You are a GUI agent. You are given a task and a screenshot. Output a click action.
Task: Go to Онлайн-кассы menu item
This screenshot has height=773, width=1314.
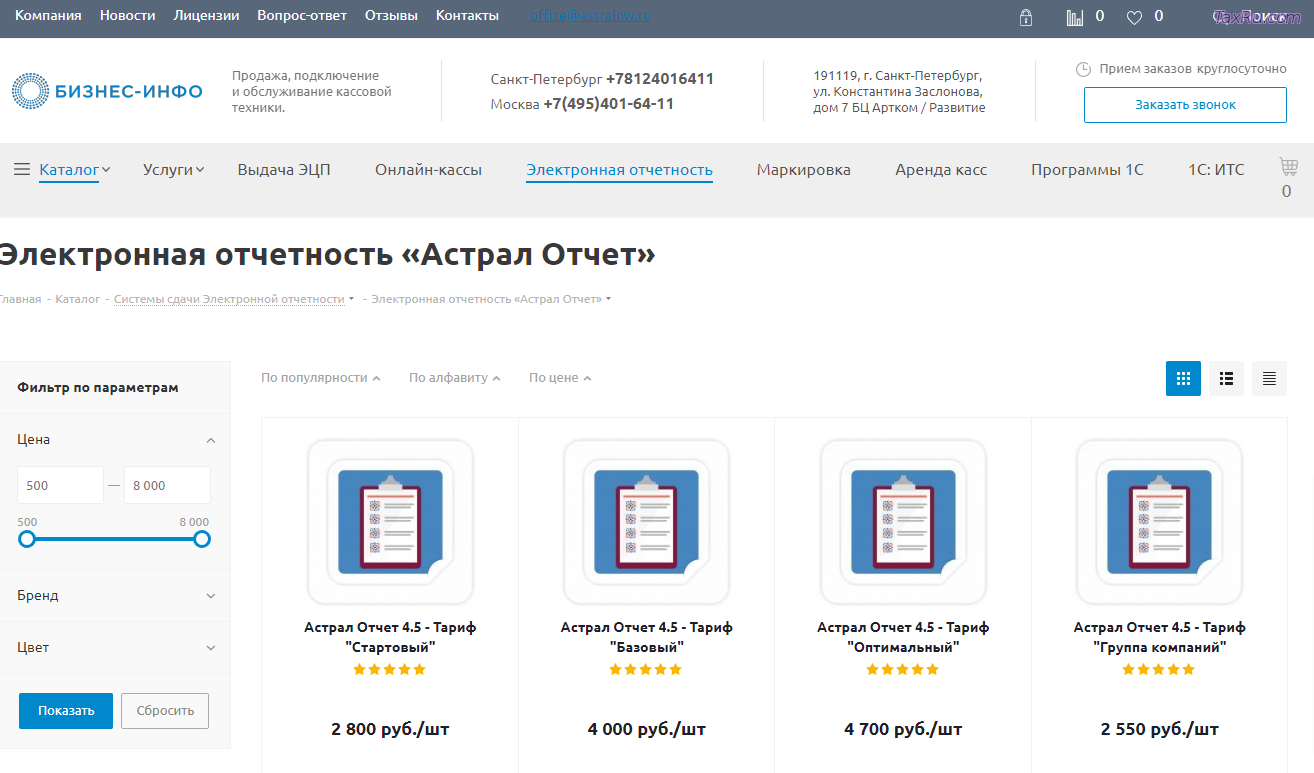428,170
